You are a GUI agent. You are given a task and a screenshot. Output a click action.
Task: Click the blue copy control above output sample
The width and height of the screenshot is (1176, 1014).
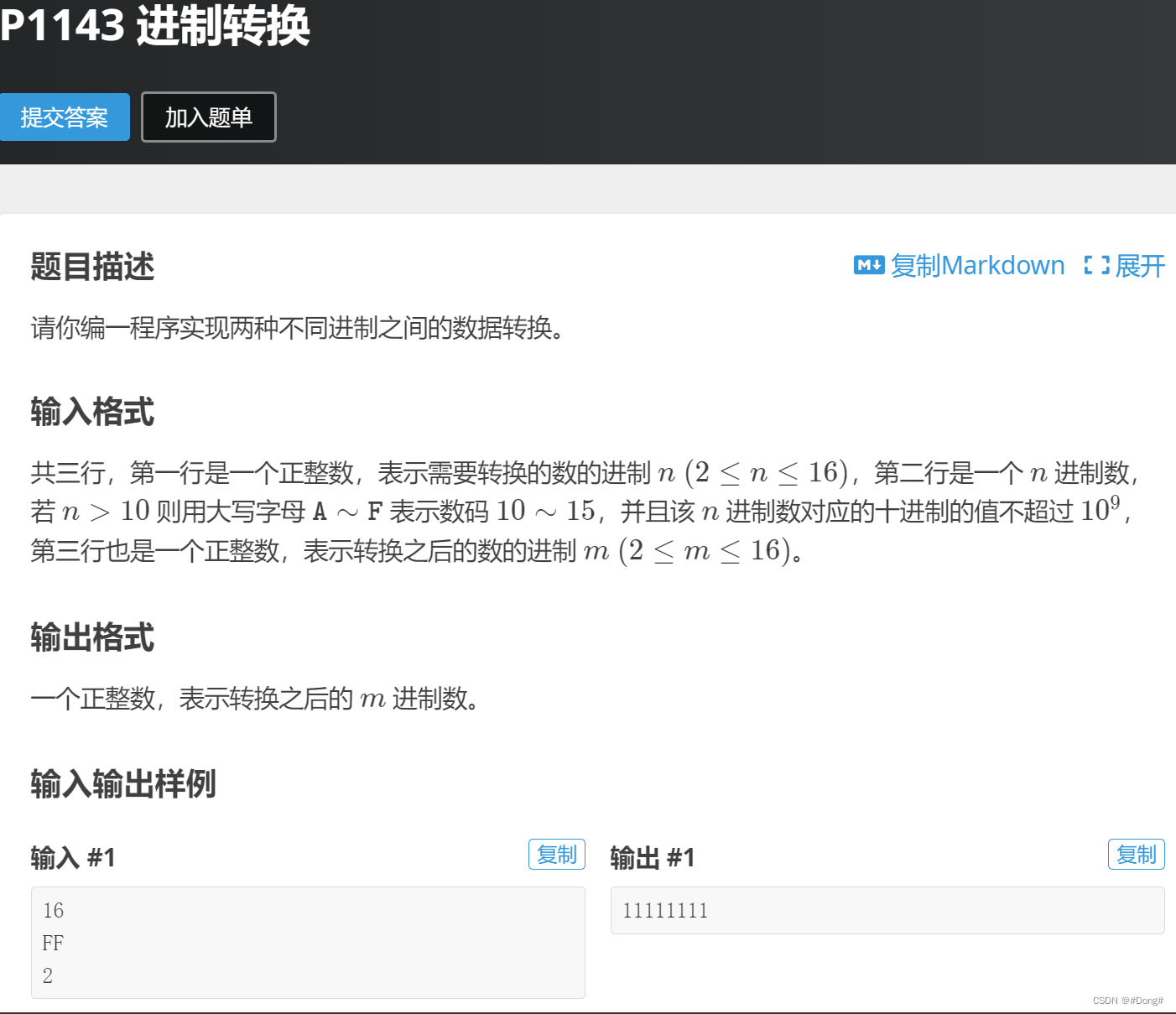pyautogui.click(x=1137, y=854)
